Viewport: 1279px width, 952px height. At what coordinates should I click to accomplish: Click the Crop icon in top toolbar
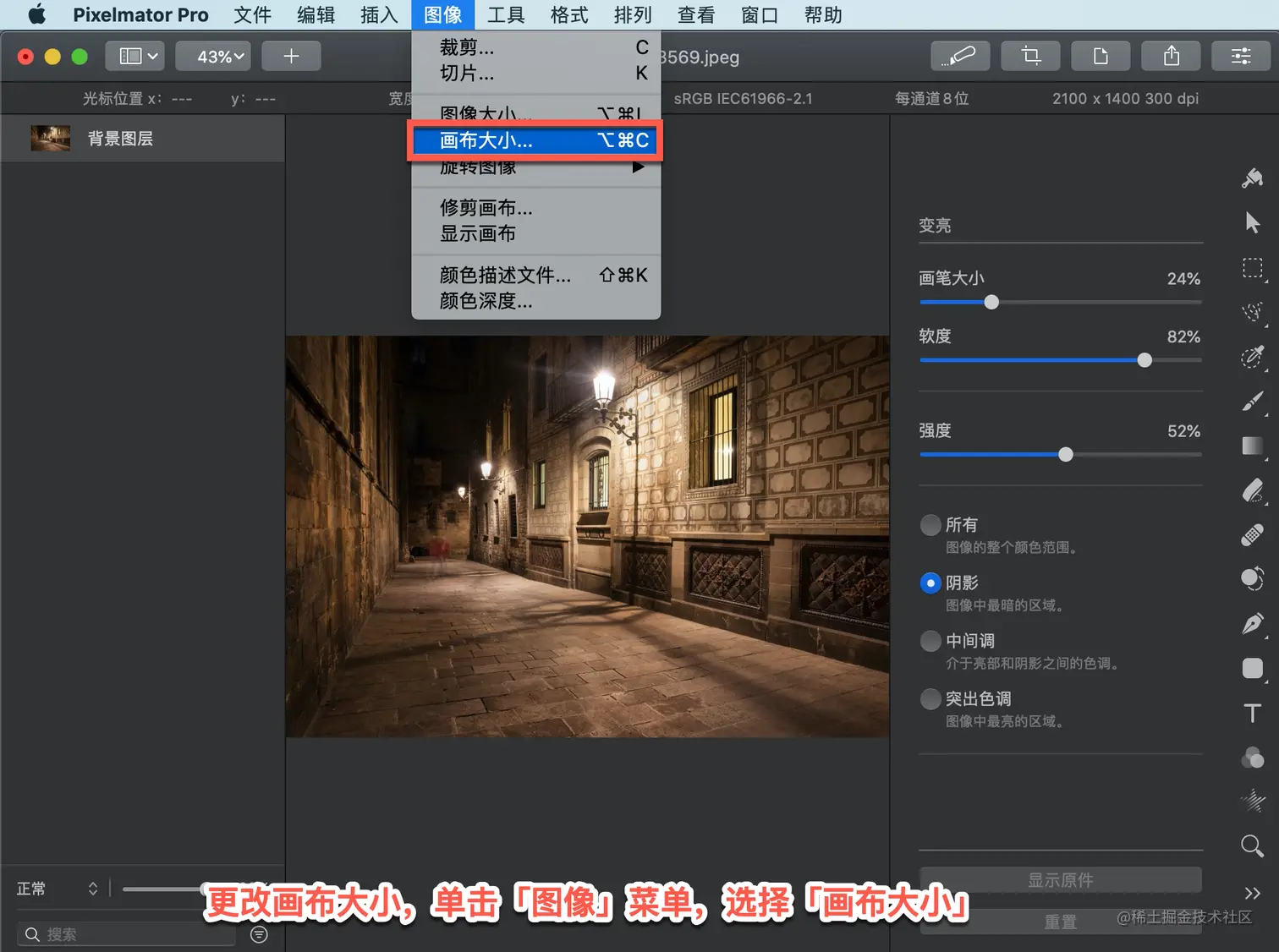[x=1029, y=56]
